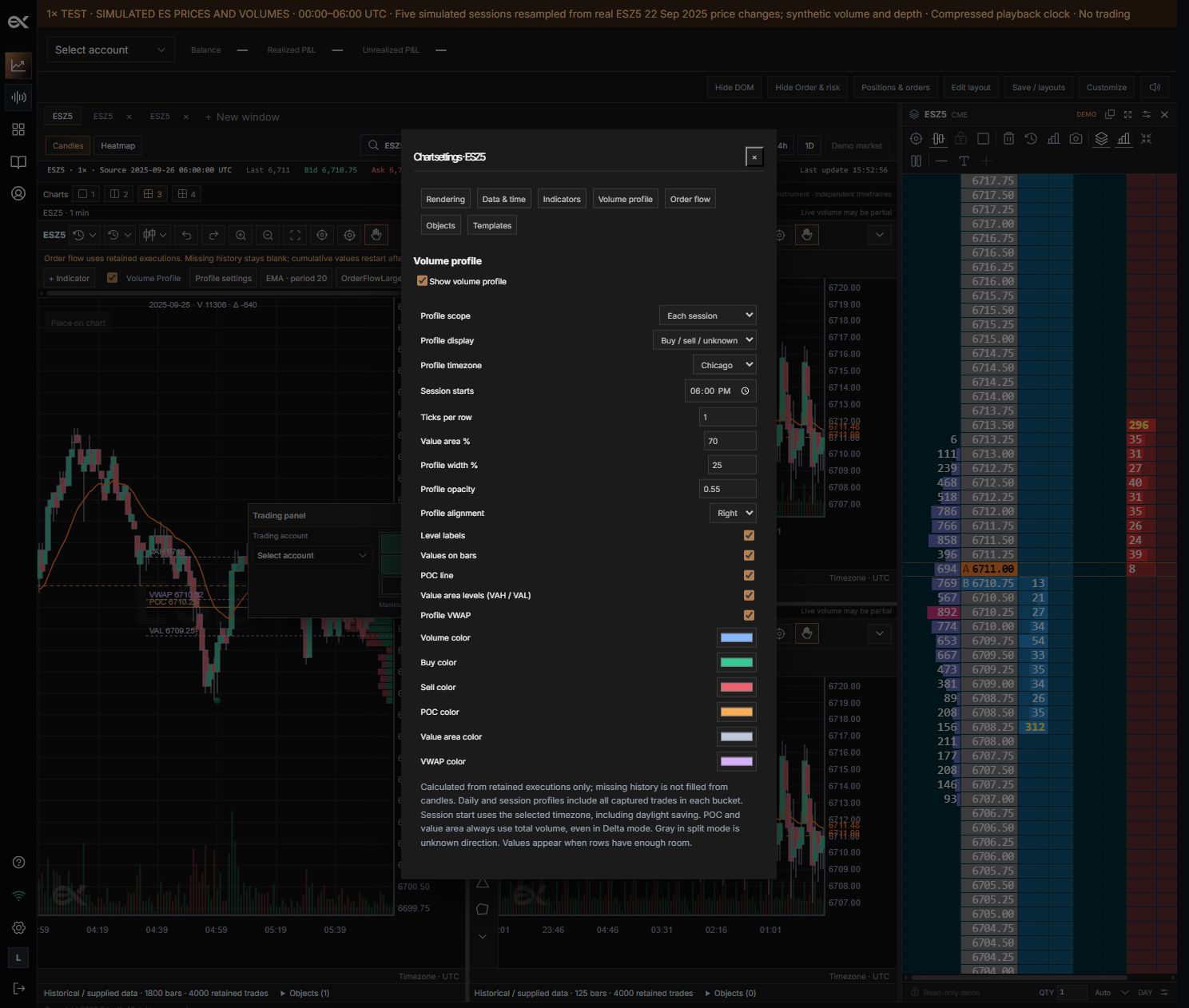Screen dimensions: 1189x1008
Task: Toggle the Profile VWAP checkbox
Action: (x=749, y=615)
